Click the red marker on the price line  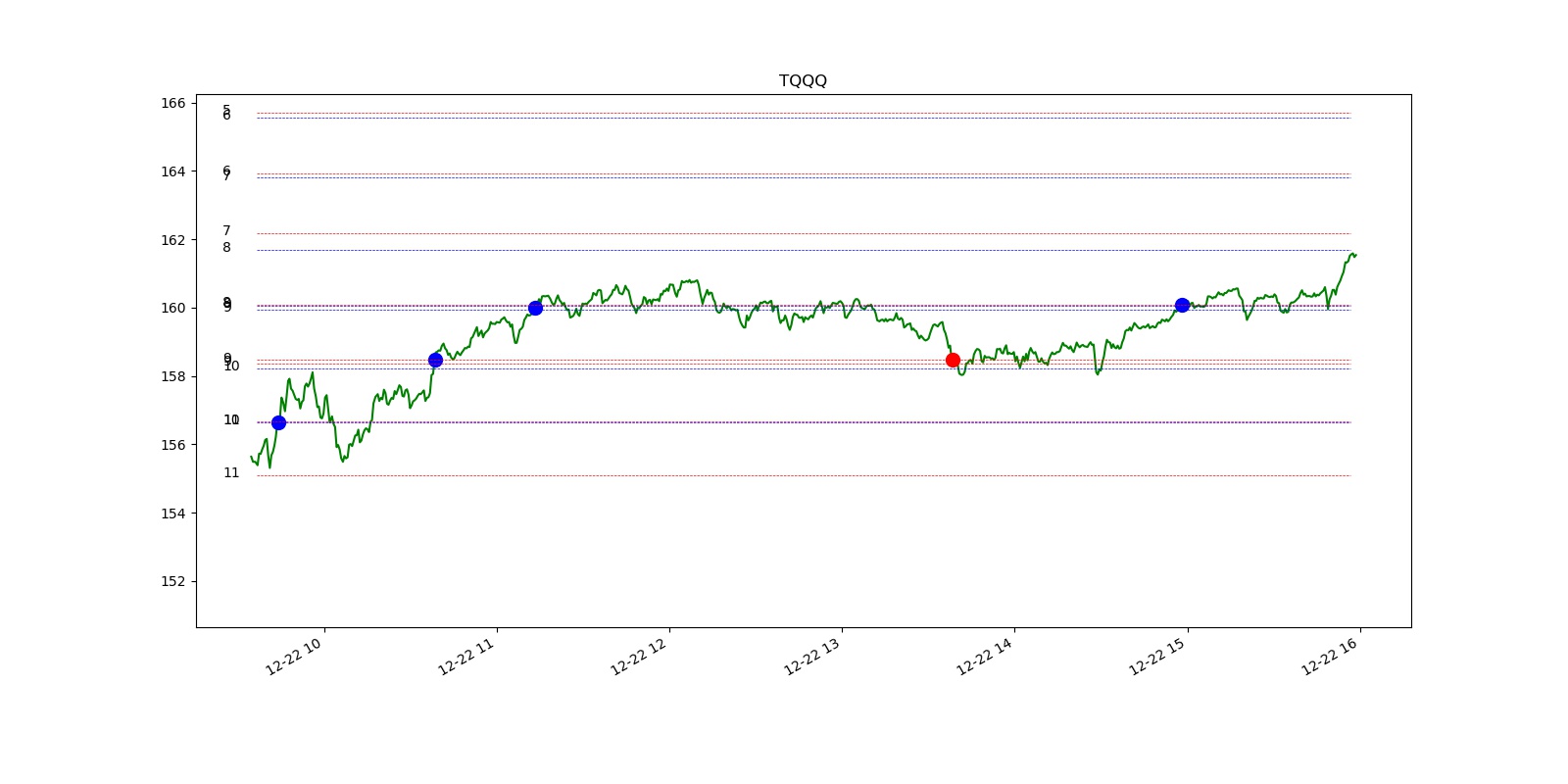pos(953,360)
